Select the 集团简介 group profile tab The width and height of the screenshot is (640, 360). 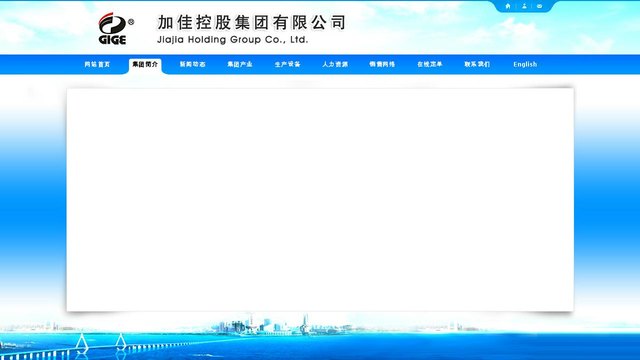click(145, 64)
